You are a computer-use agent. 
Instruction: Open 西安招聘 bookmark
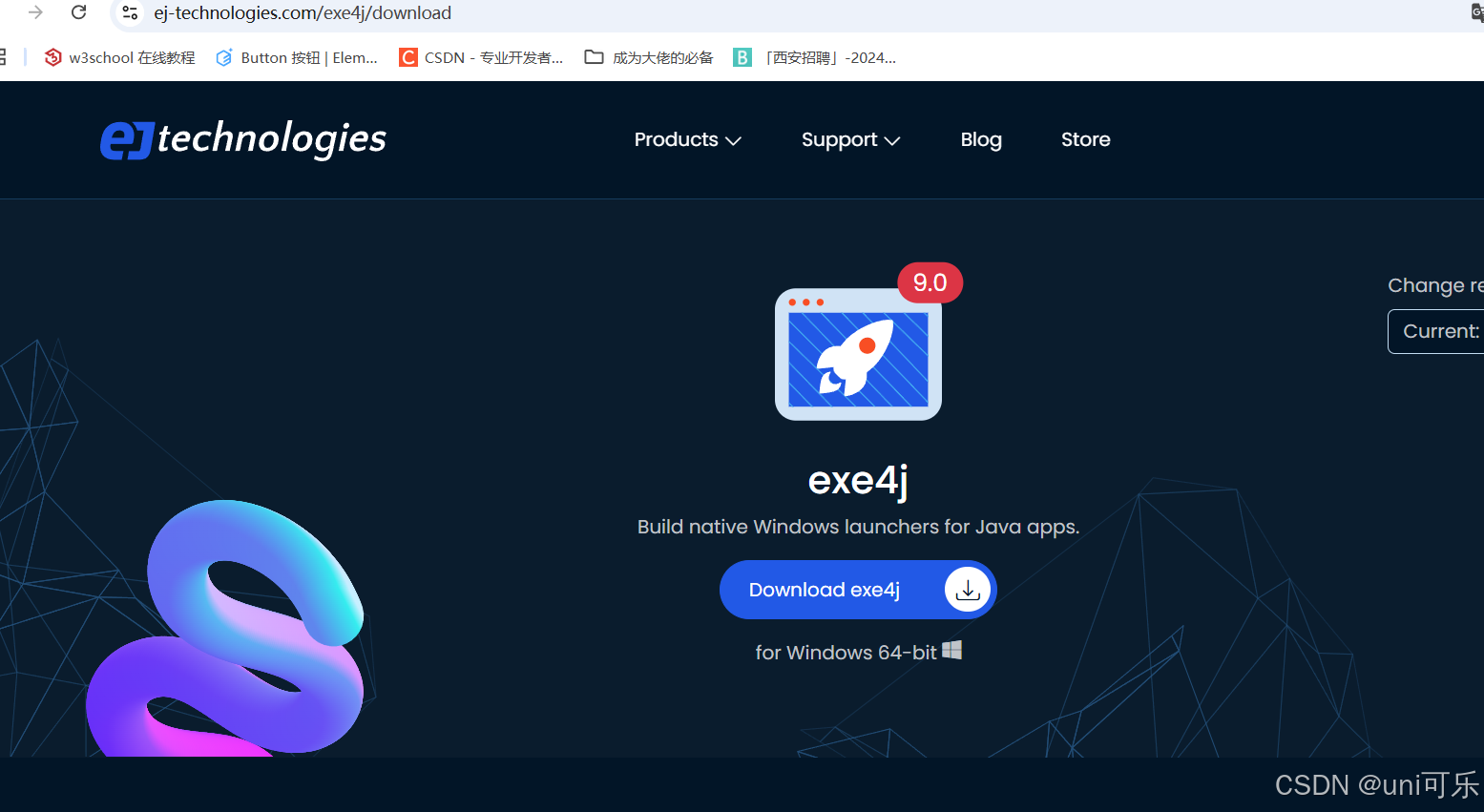point(814,57)
